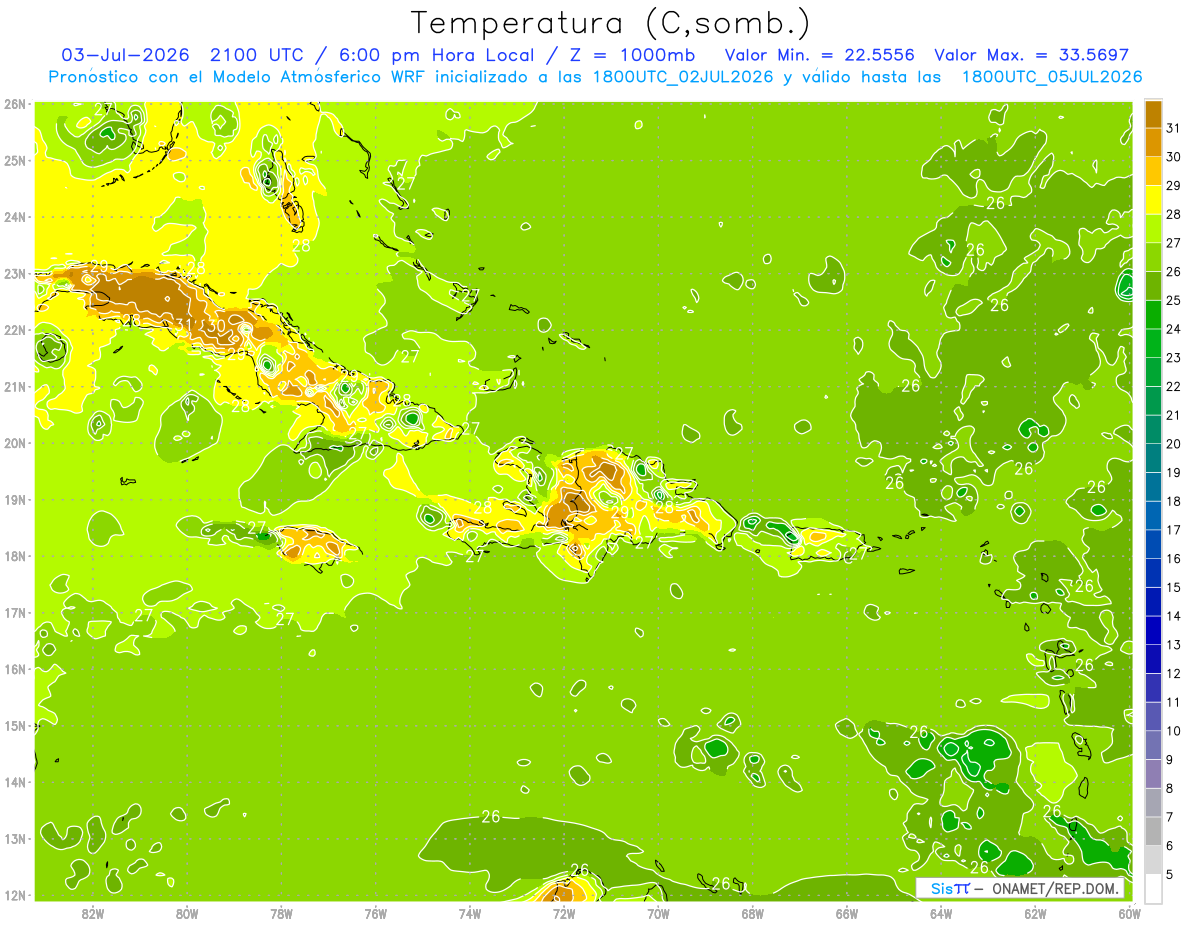
Task: Click the colorbar label "7"
Action: 1170,818
